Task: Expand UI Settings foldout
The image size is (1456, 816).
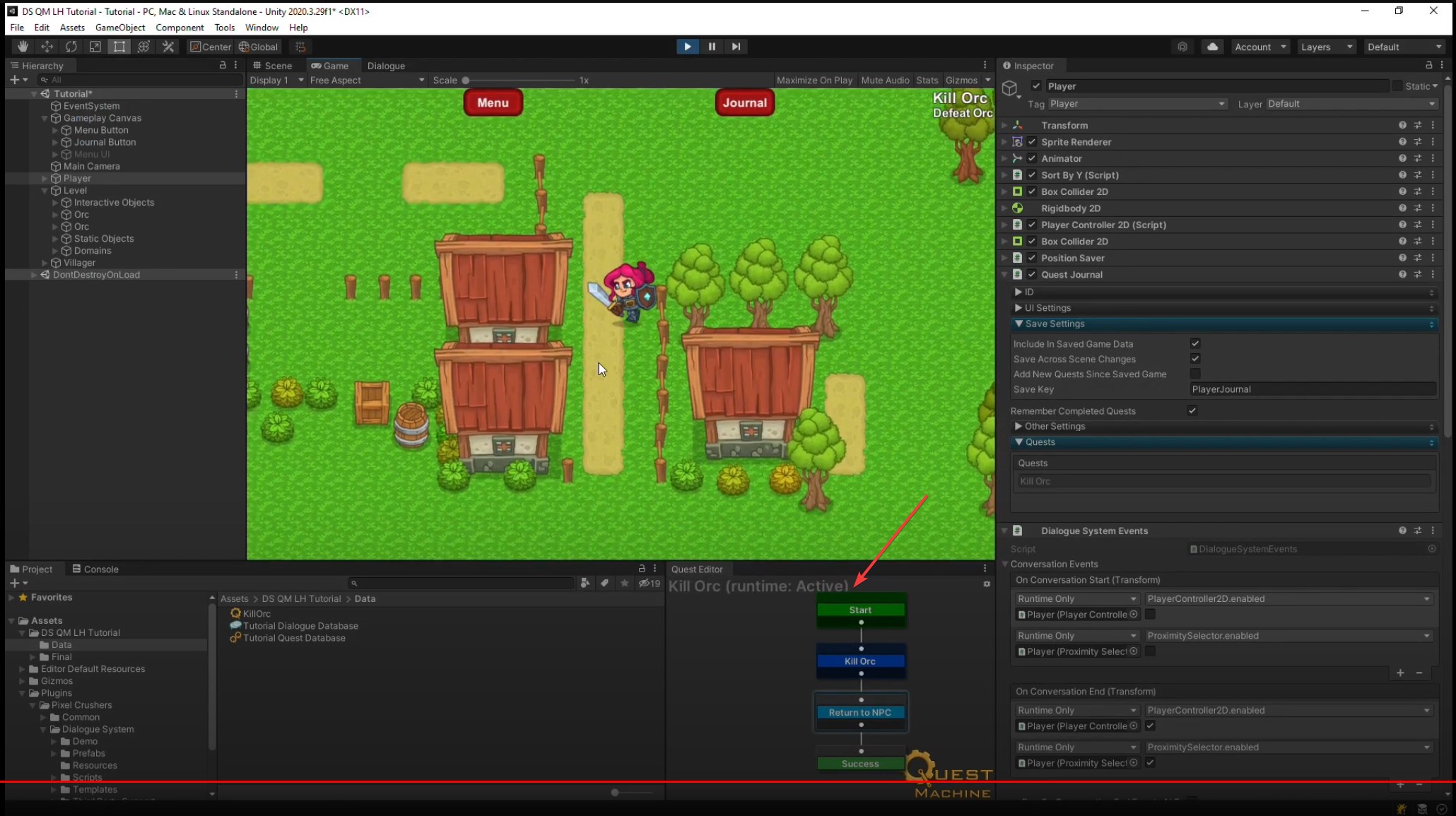Action: pos(1018,307)
